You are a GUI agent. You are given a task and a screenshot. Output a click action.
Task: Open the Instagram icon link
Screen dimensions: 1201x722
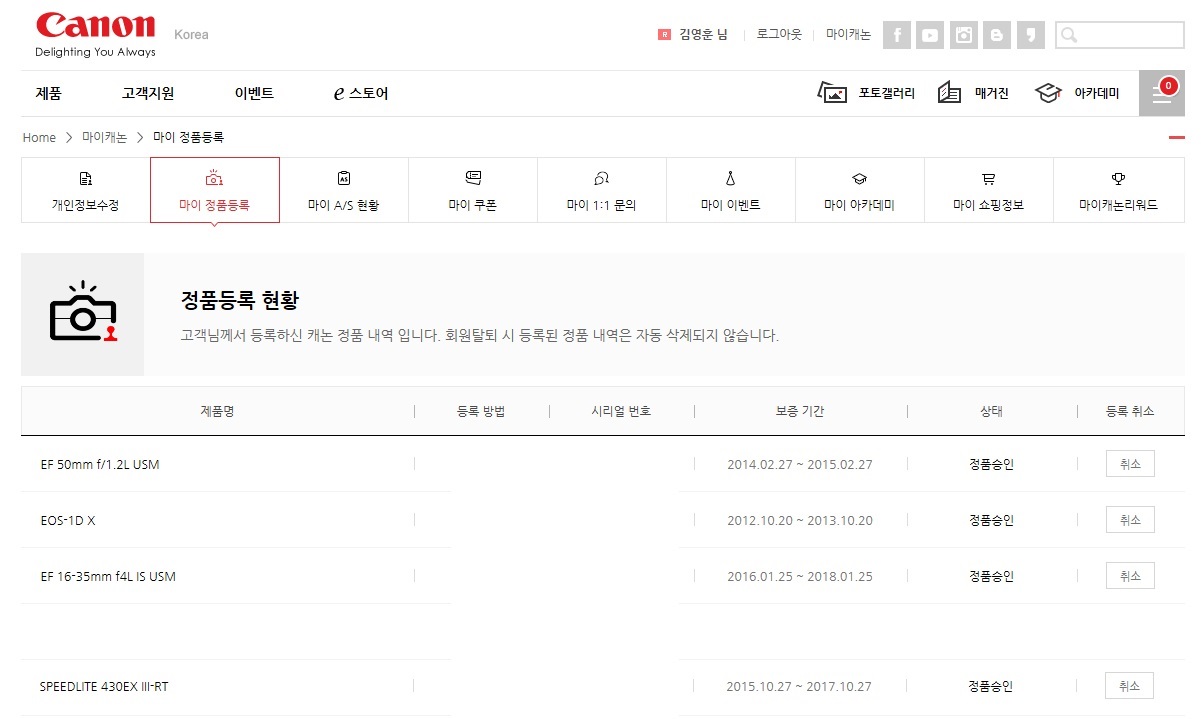[964, 35]
